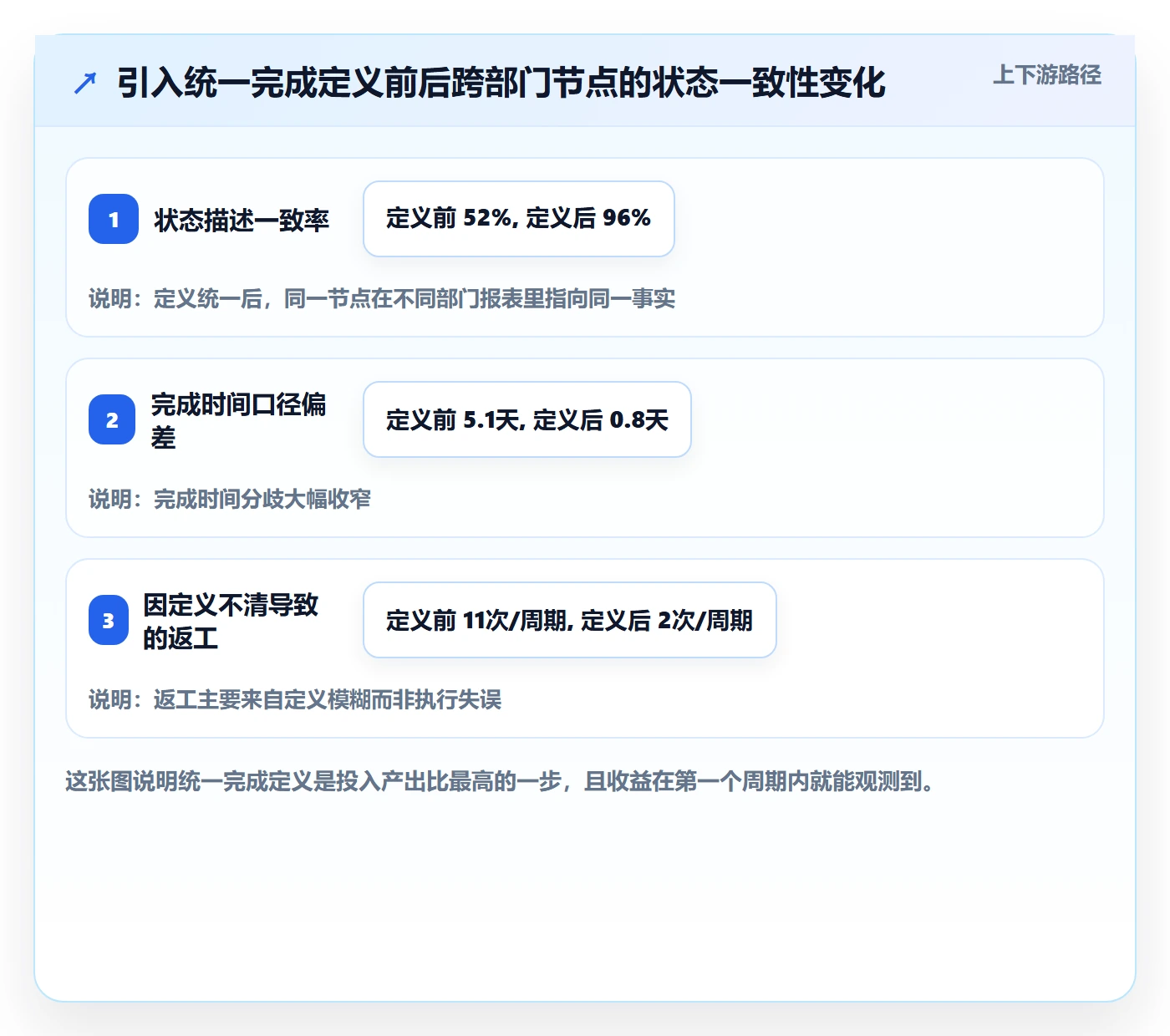Select the value box 定义前 5.1天, 定义后 0.8天
The image size is (1170, 1036).
point(527,419)
